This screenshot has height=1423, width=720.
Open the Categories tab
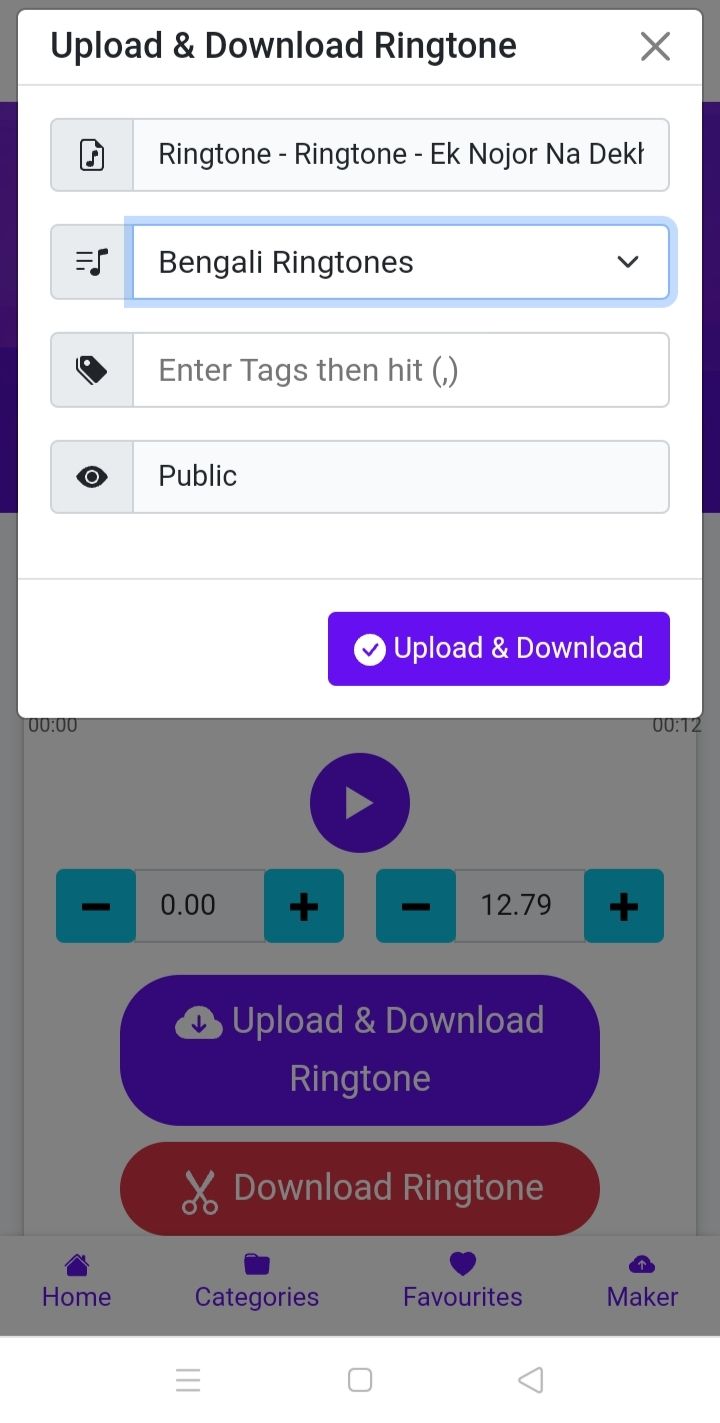257,1282
